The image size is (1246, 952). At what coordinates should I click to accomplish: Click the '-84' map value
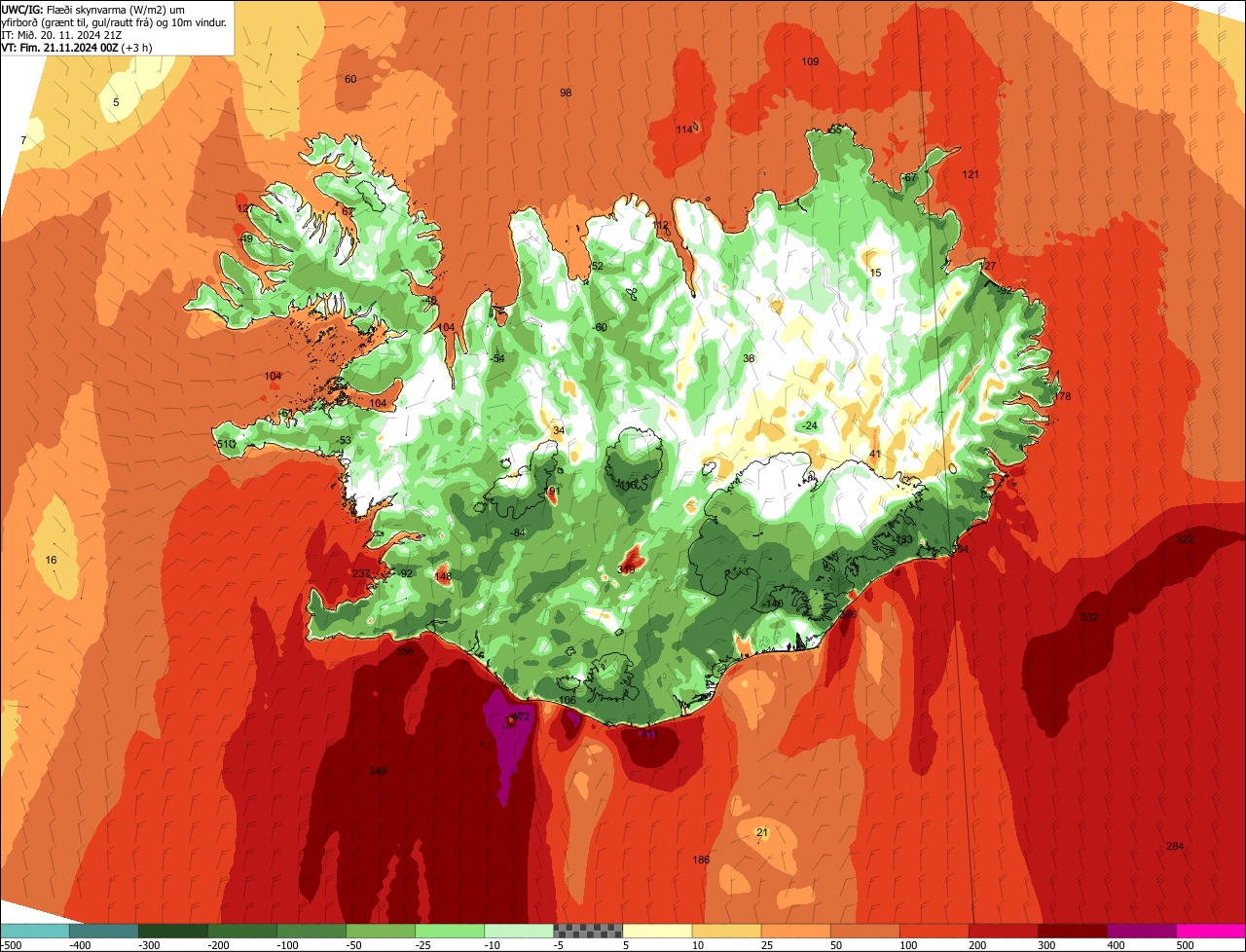pyautogui.click(x=518, y=532)
